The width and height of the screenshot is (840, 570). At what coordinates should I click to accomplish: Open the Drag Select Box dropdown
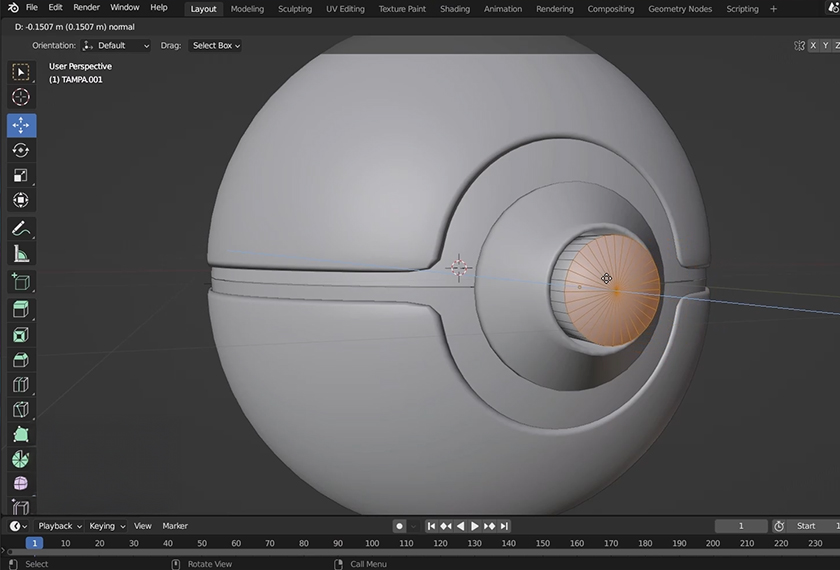point(216,45)
